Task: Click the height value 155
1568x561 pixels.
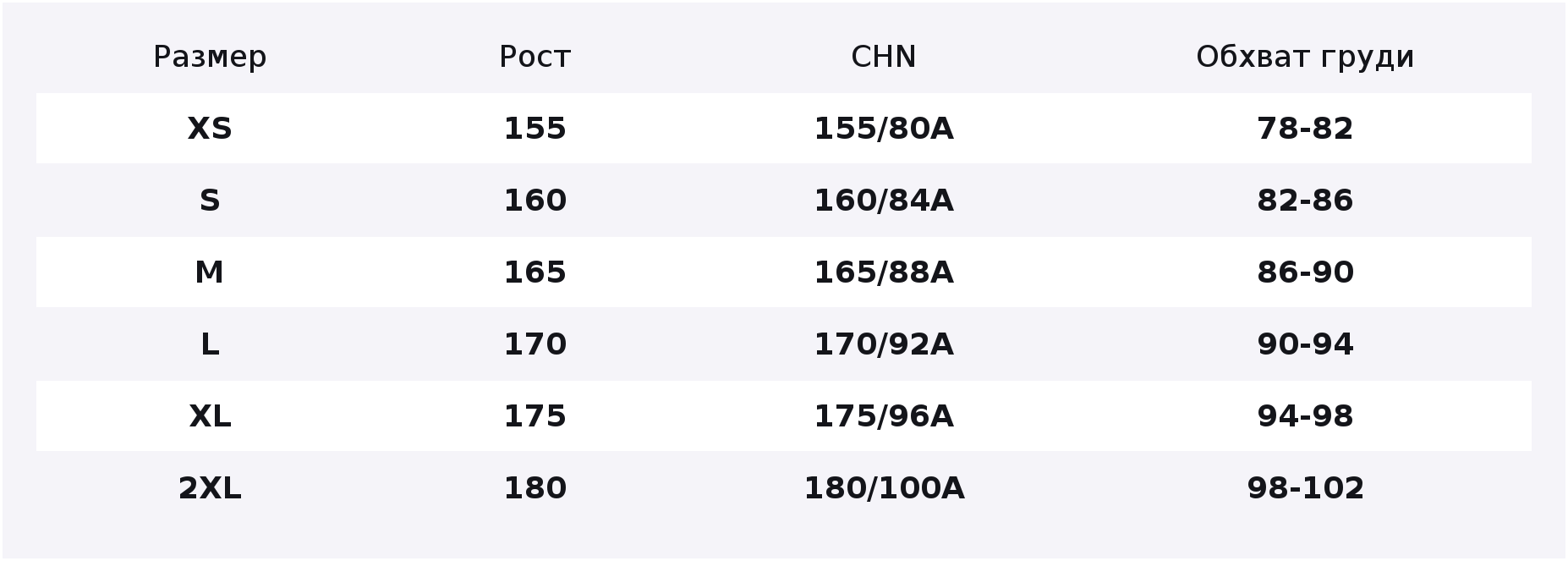Action: (535, 129)
